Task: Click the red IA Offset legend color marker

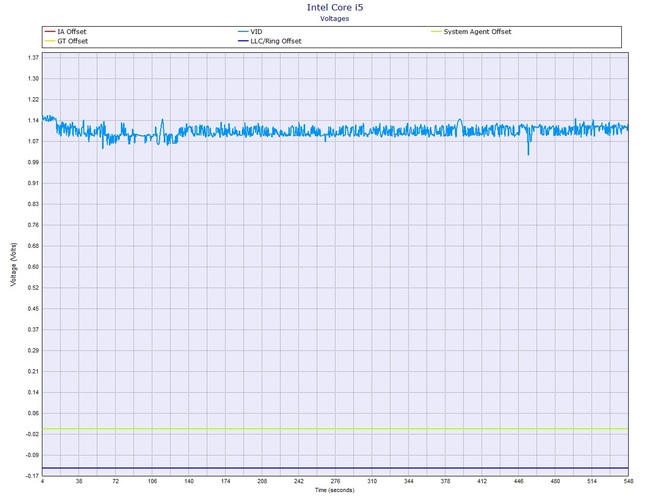Action: [50, 32]
